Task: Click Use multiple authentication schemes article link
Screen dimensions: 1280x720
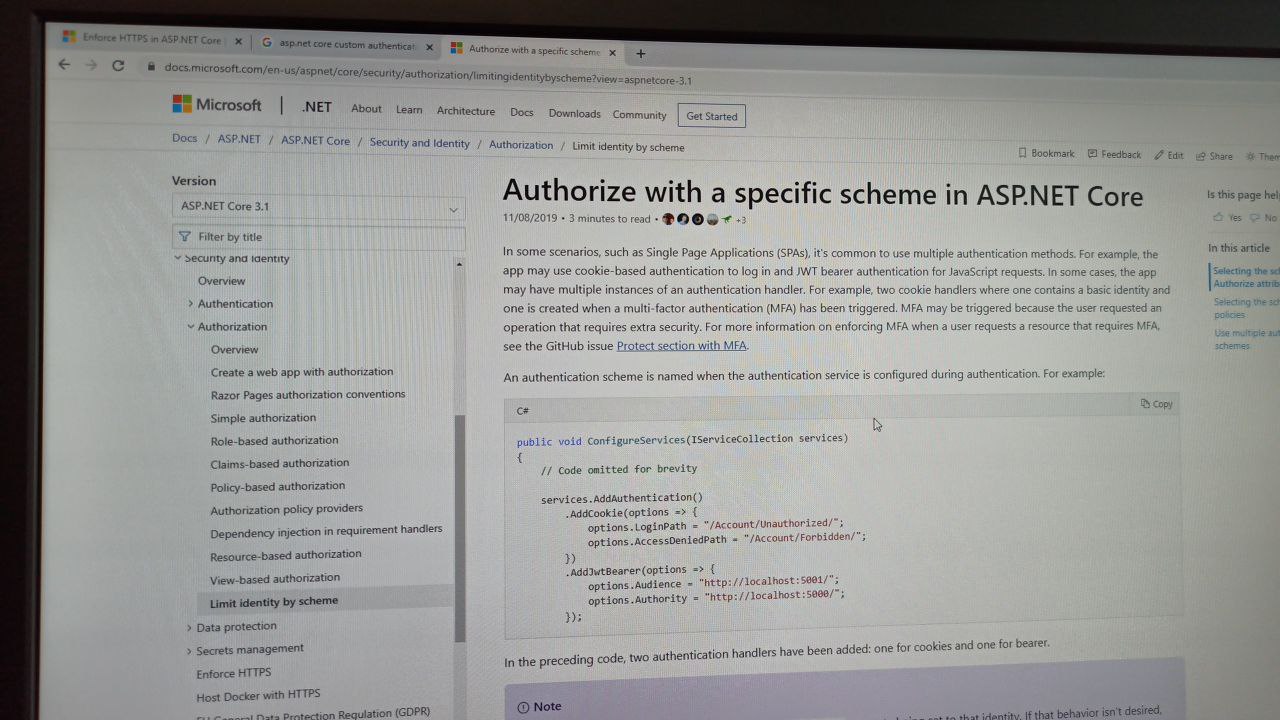Action: 1246,339
